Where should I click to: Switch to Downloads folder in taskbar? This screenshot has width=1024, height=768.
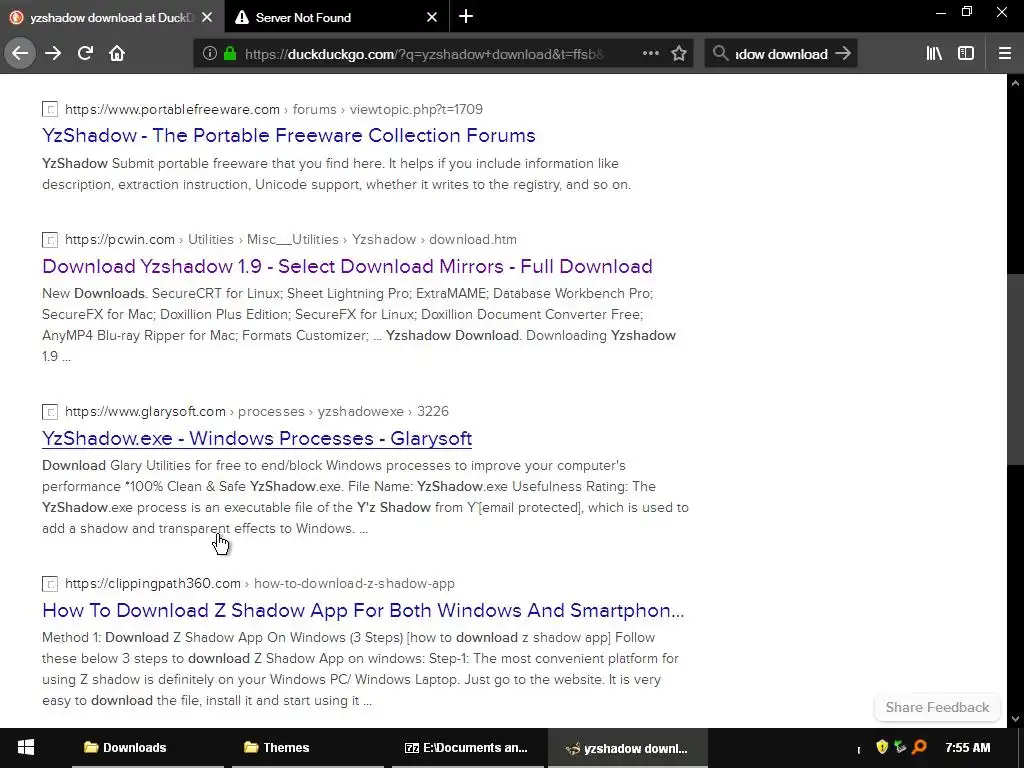coord(148,748)
